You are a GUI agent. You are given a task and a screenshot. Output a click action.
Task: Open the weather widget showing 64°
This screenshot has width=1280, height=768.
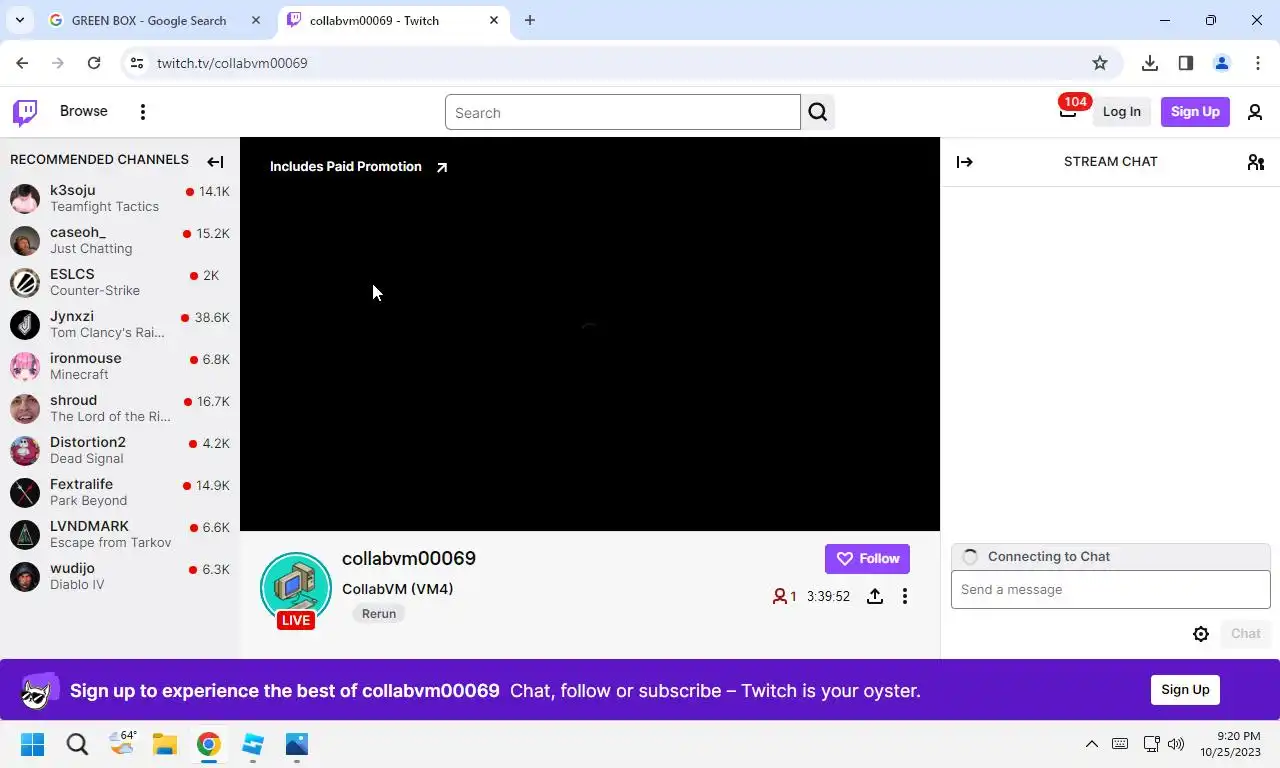122,744
